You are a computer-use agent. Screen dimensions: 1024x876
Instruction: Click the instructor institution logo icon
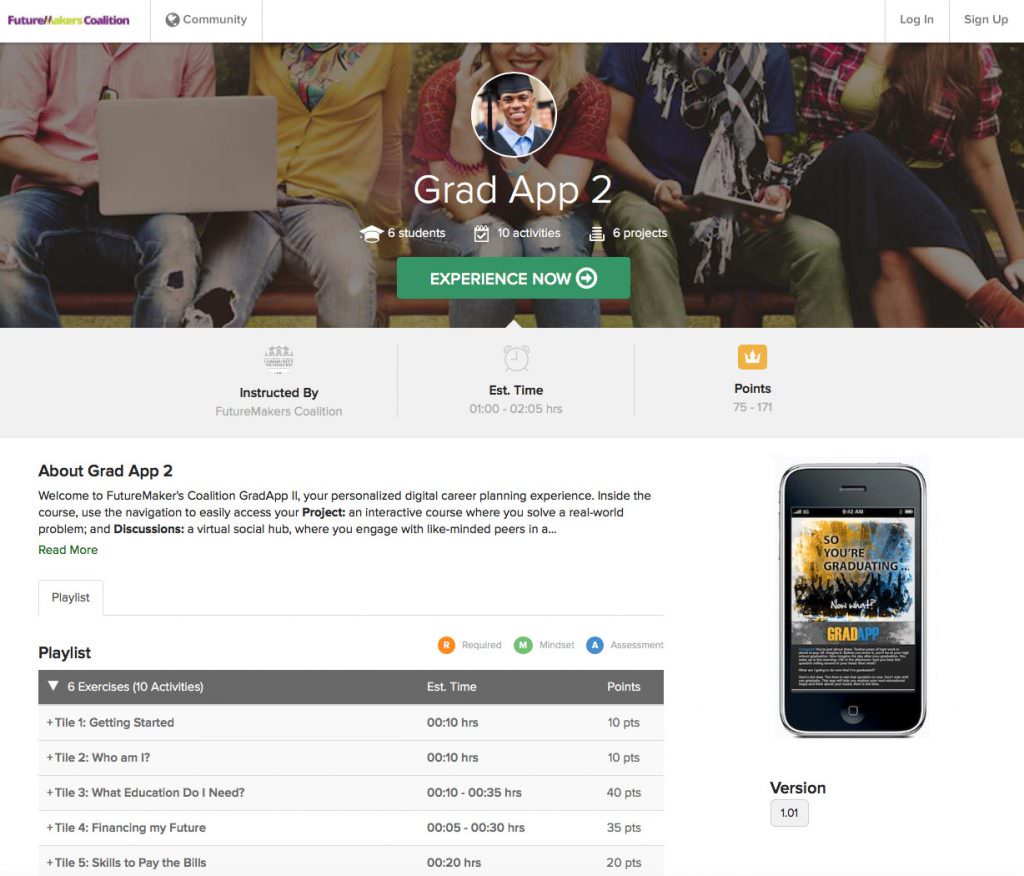click(x=279, y=359)
